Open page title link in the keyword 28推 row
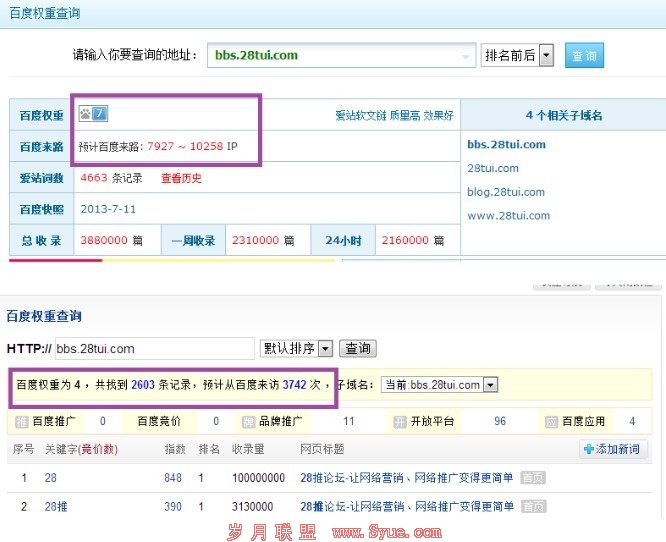Viewport: 666px width, 542px height. point(407,506)
